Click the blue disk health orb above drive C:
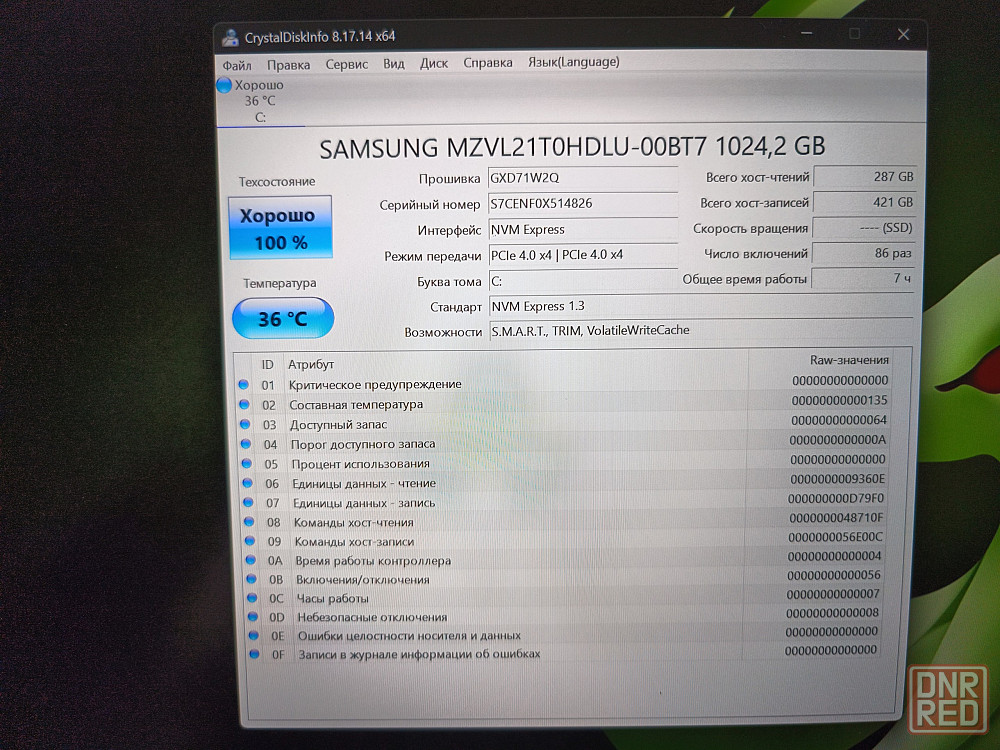Image resolution: width=1000 pixels, height=750 pixels. [x=224, y=86]
